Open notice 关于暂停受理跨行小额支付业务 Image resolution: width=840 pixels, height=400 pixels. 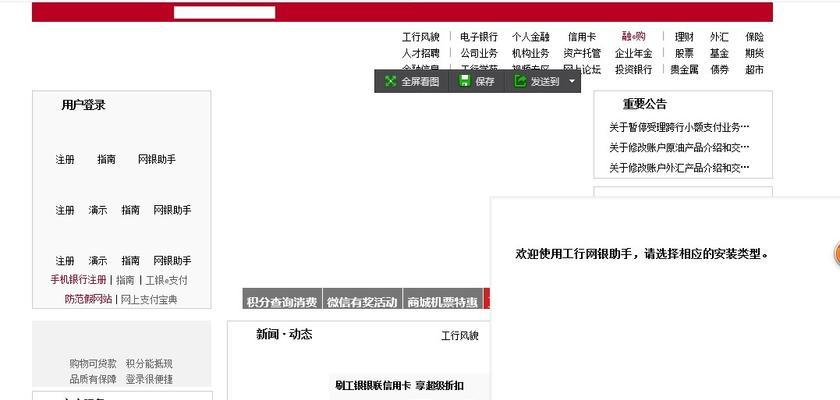[x=679, y=127]
